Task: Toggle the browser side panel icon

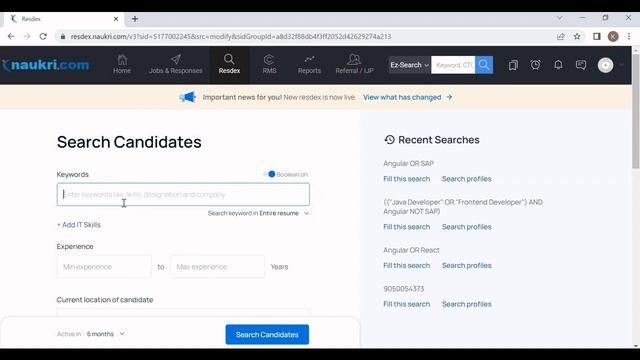Action: [597, 36]
